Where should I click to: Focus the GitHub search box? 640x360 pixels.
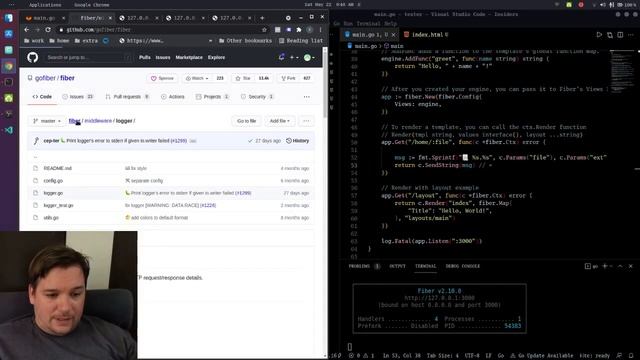coord(89,58)
